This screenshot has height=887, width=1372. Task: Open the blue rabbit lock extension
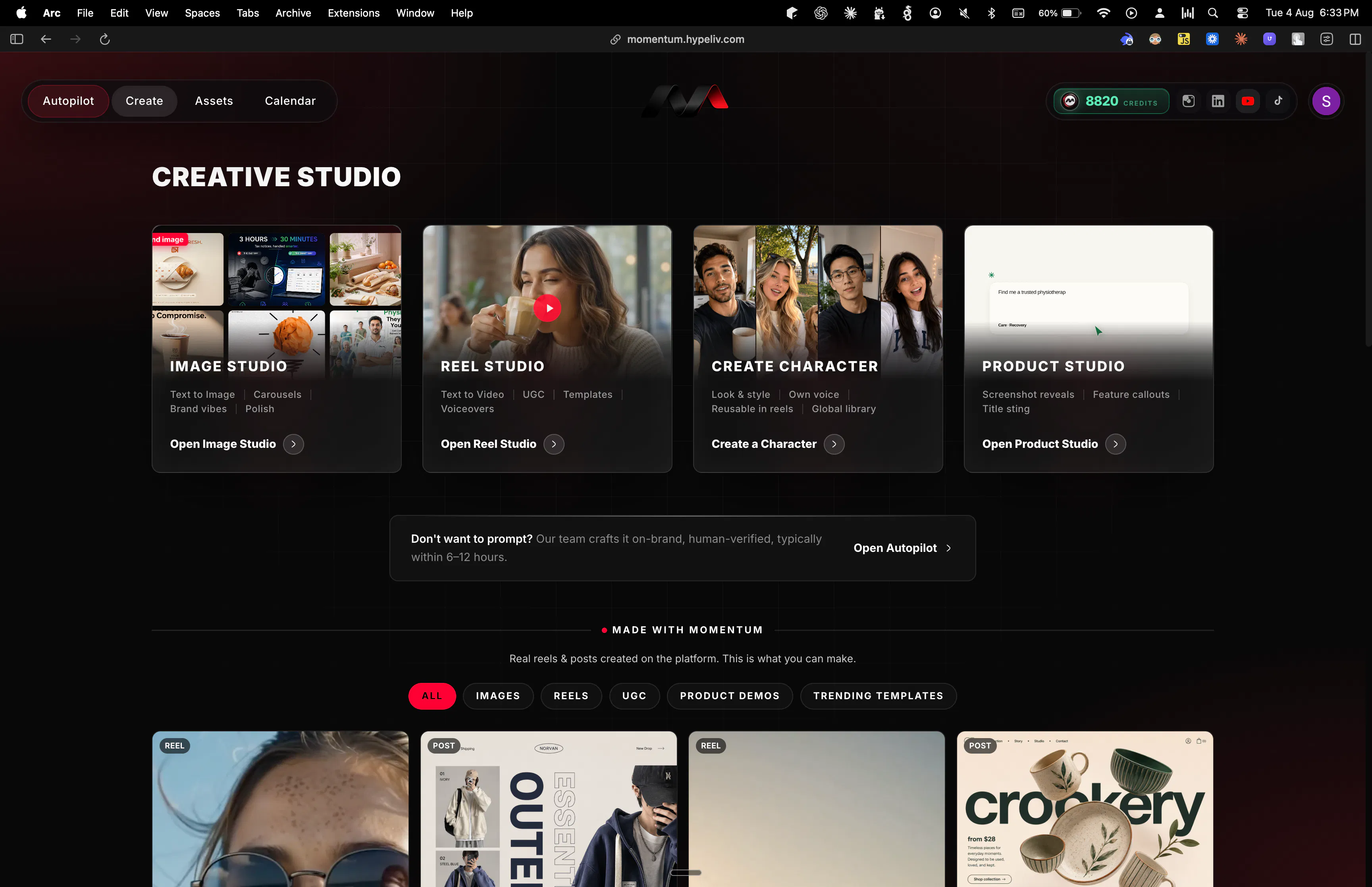point(1127,39)
